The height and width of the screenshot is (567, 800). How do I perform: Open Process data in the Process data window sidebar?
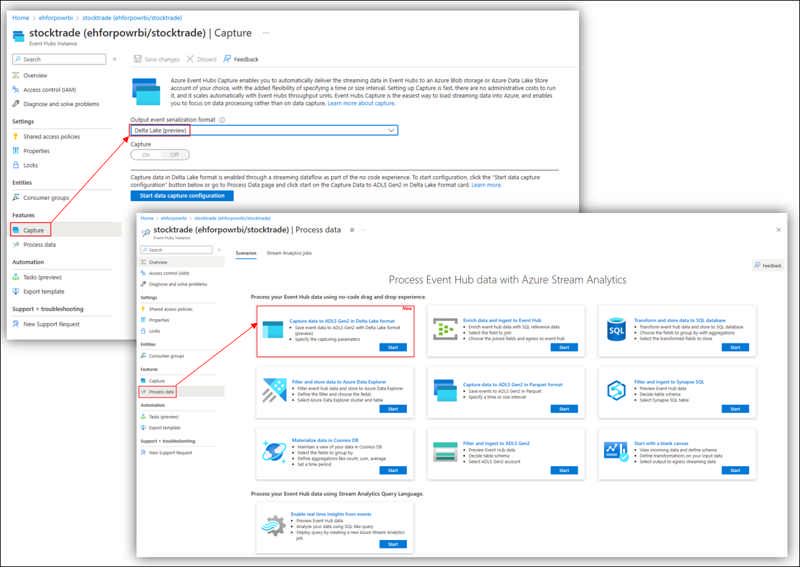pos(161,392)
